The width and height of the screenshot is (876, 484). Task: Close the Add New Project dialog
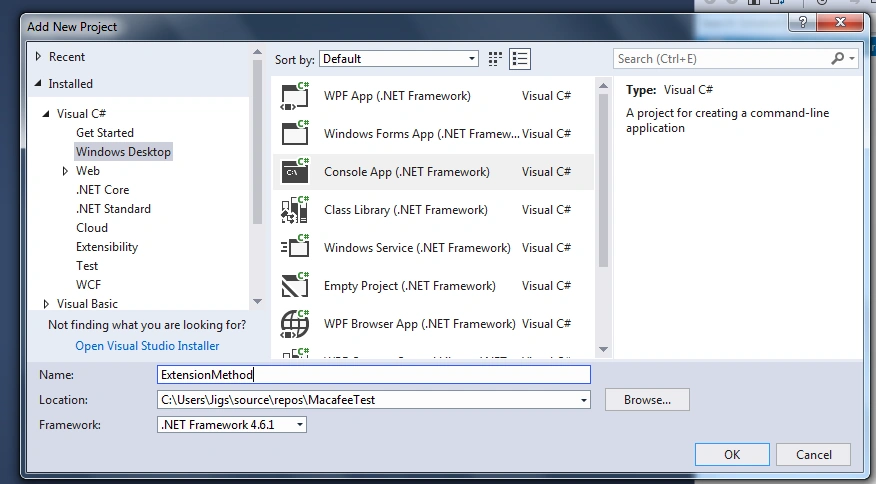[x=840, y=22]
